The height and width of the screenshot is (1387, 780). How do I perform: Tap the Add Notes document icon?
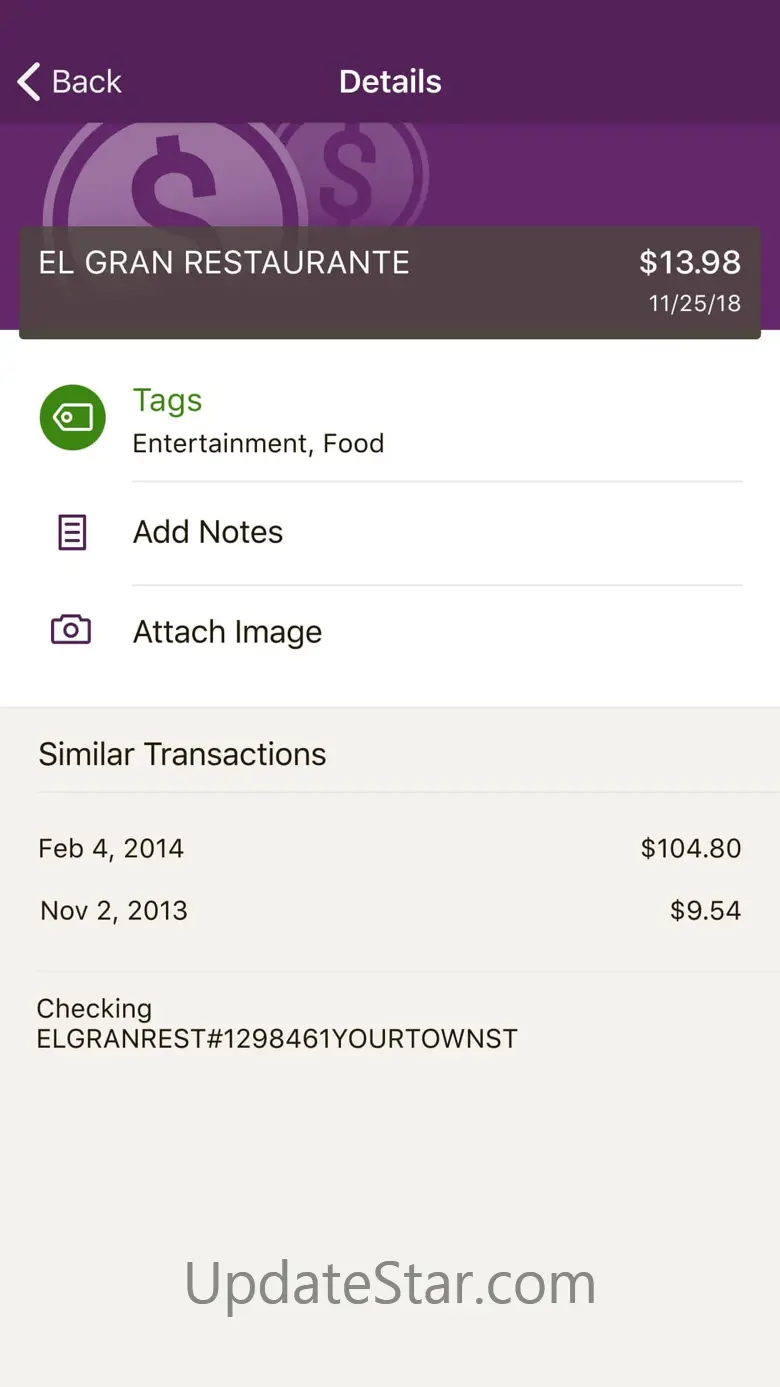pyautogui.click(x=72, y=532)
